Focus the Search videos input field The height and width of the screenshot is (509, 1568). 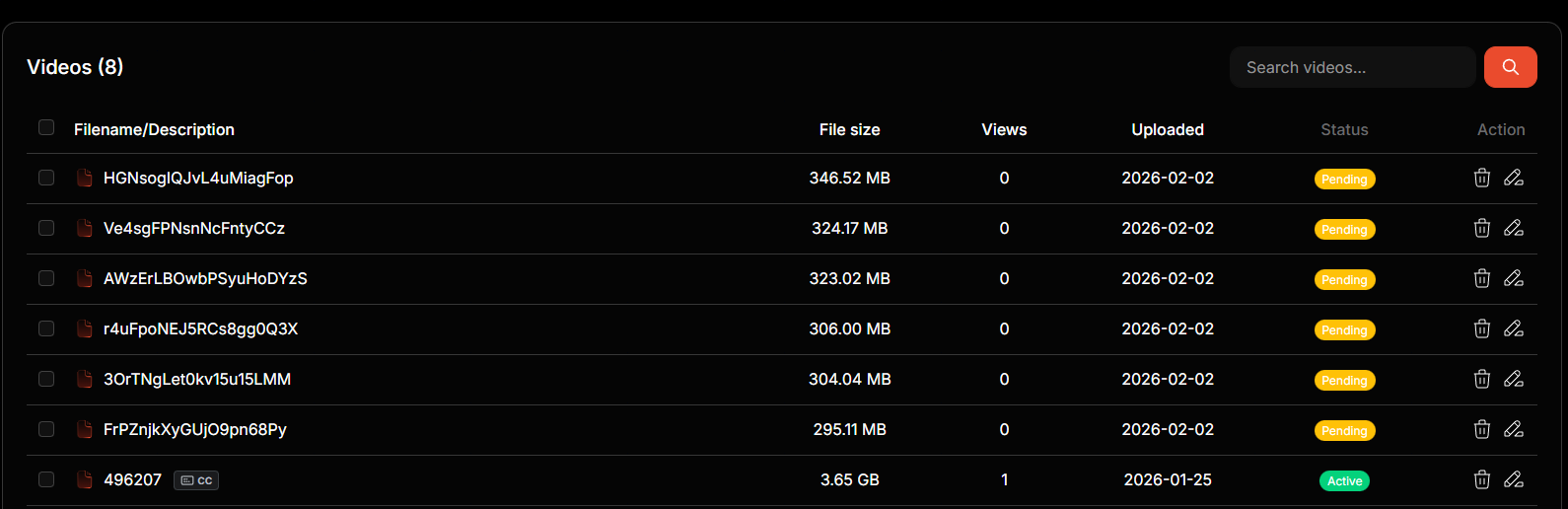tap(1352, 67)
